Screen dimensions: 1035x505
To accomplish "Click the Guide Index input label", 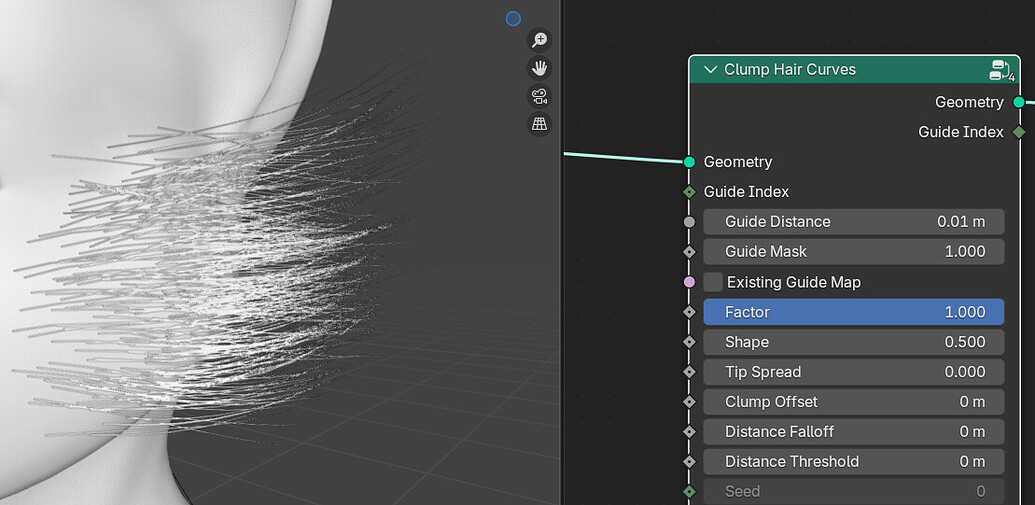I will click(x=747, y=192).
